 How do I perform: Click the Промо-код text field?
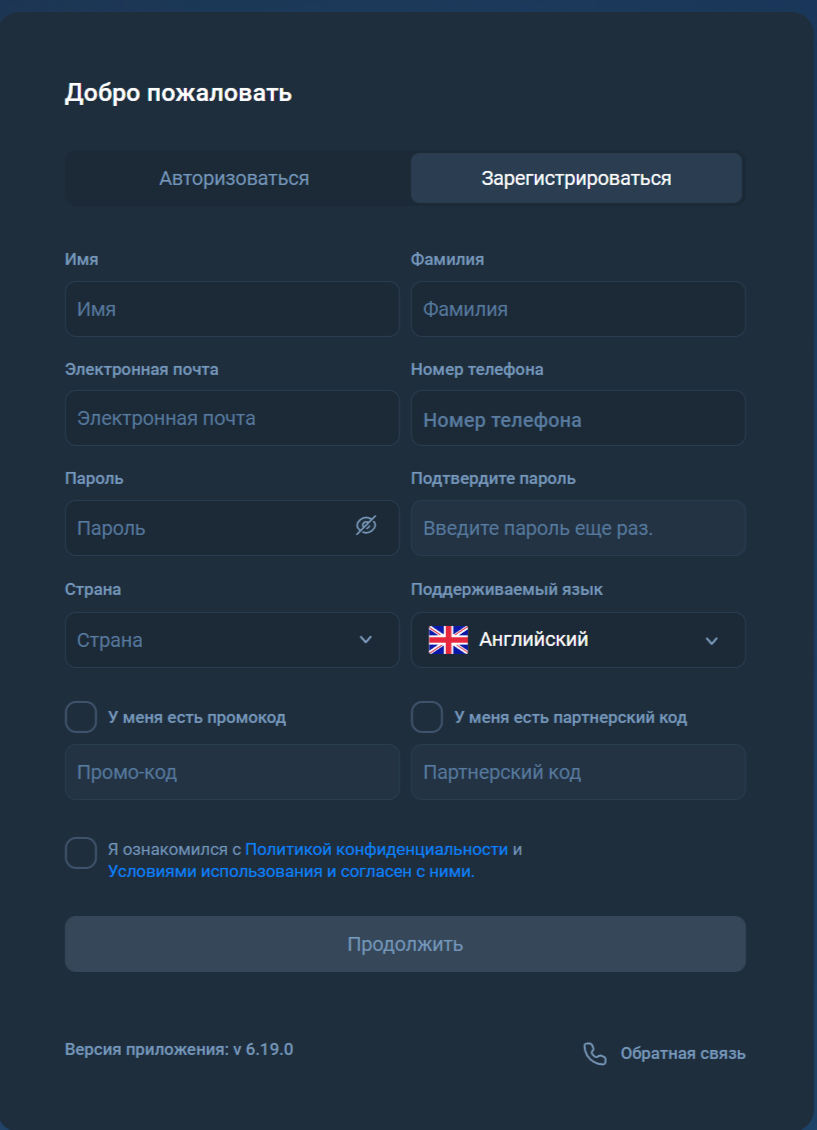[232, 772]
